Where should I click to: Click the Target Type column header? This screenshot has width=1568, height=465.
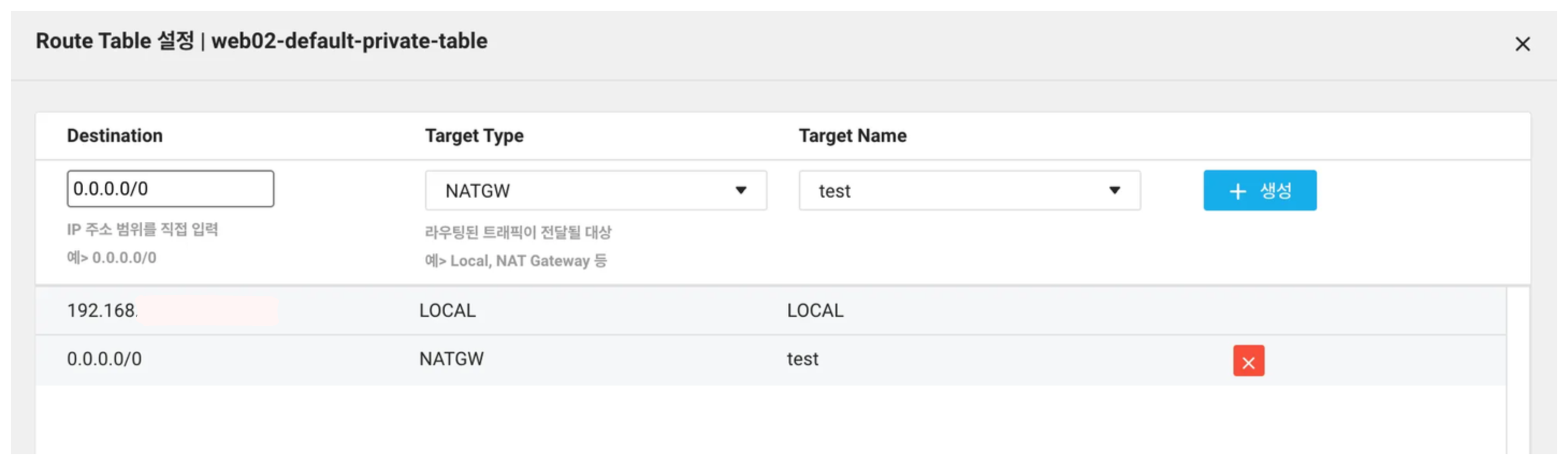click(x=474, y=136)
